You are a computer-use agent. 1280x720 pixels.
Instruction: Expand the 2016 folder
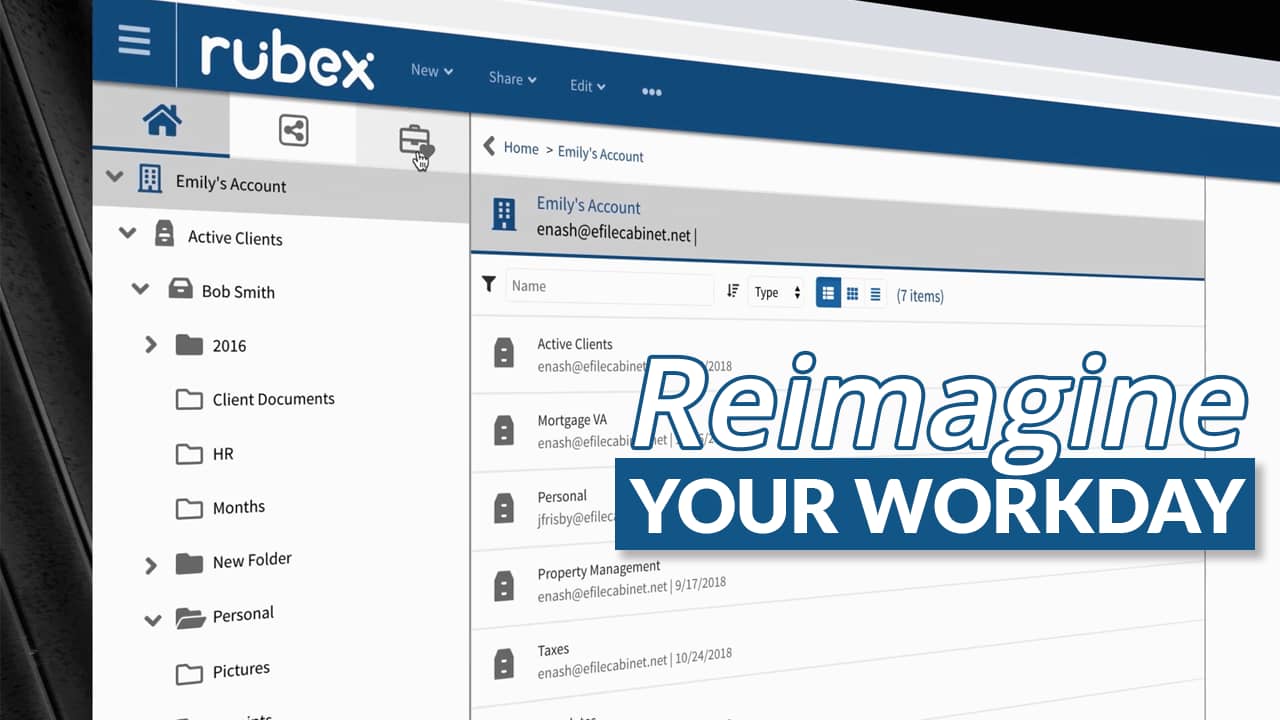pyautogui.click(x=151, y=344)
